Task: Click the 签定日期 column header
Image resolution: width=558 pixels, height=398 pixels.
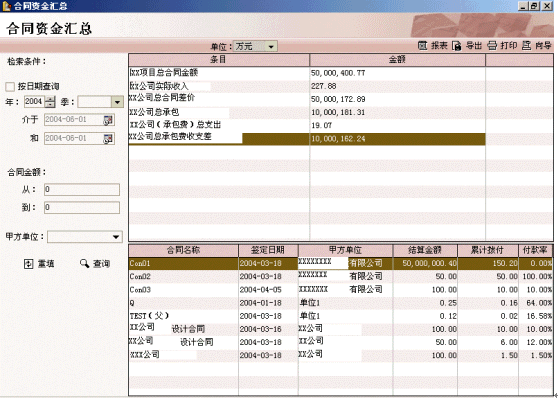Action: coord(268,250)
